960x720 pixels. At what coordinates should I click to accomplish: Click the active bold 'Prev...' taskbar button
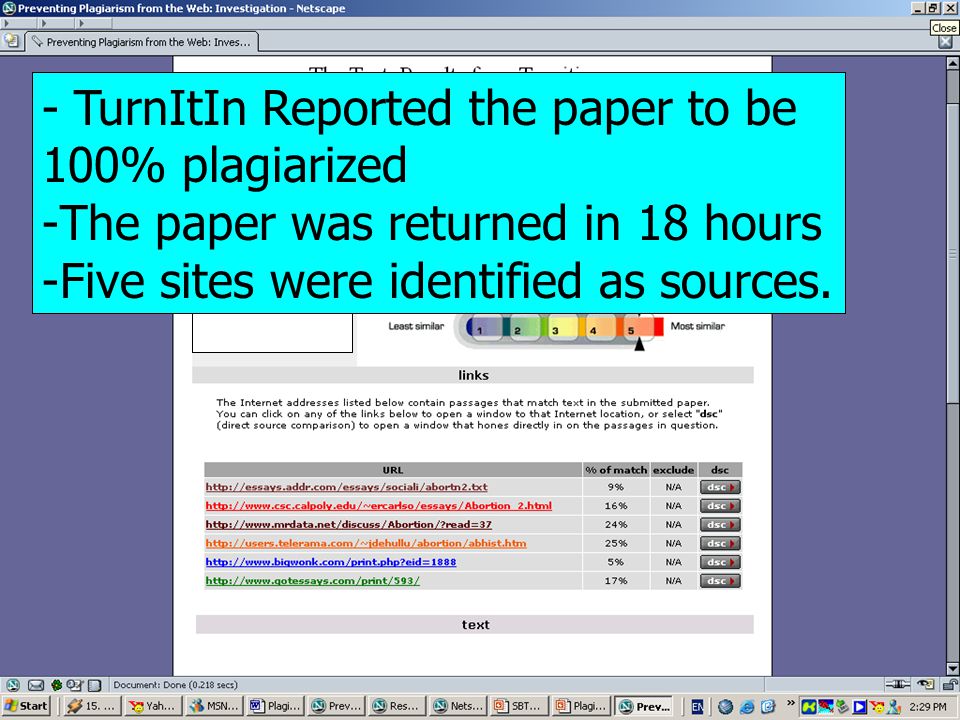643,706
